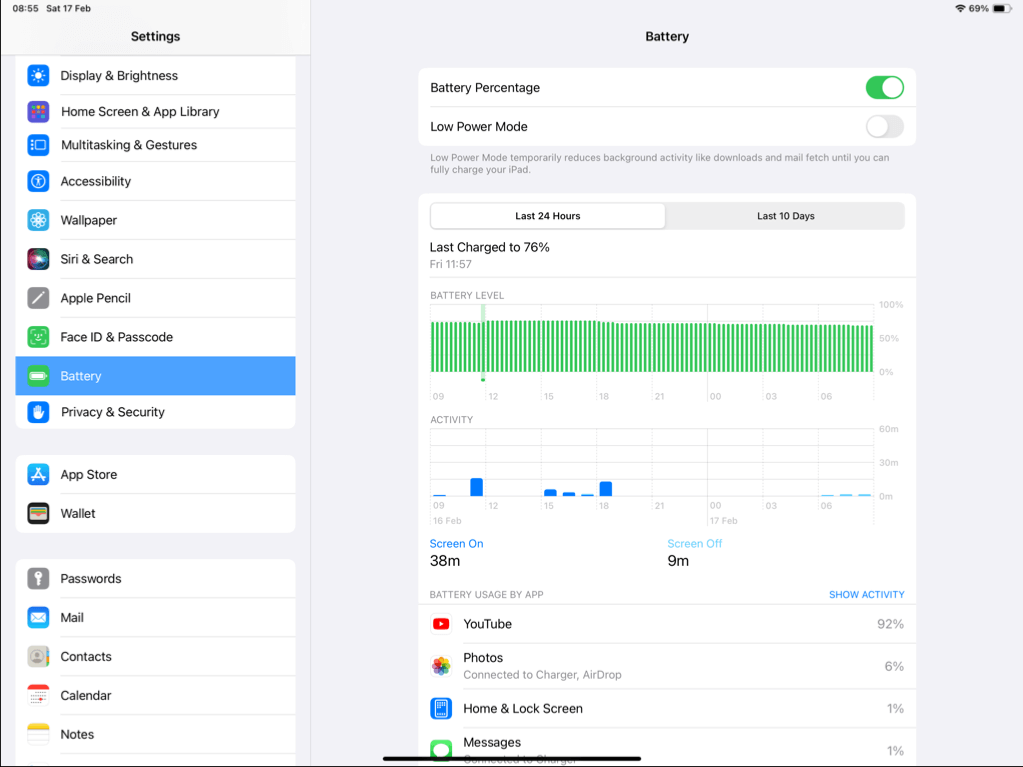Open Apple Pencil settings

tap(155, 298)
